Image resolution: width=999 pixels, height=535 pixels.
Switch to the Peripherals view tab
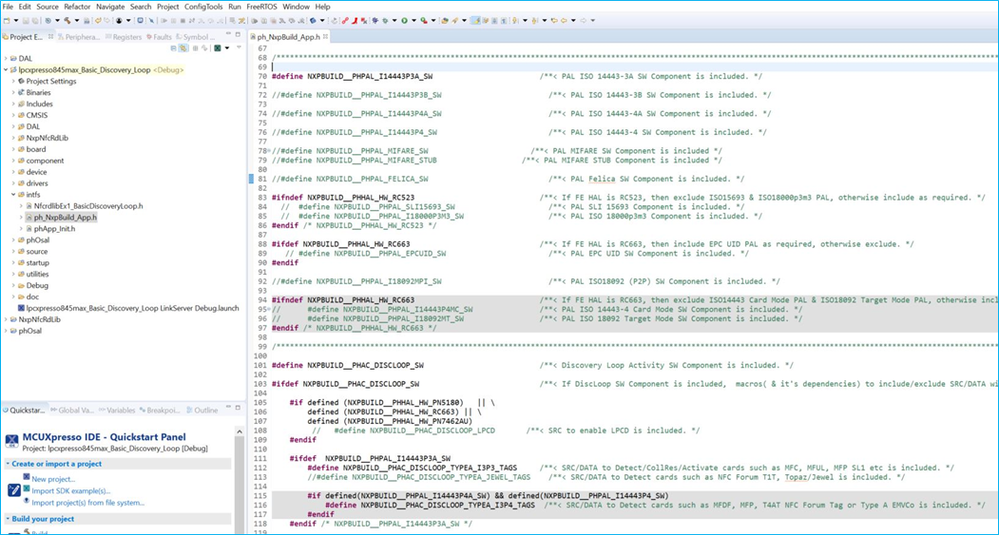point(80,37)
